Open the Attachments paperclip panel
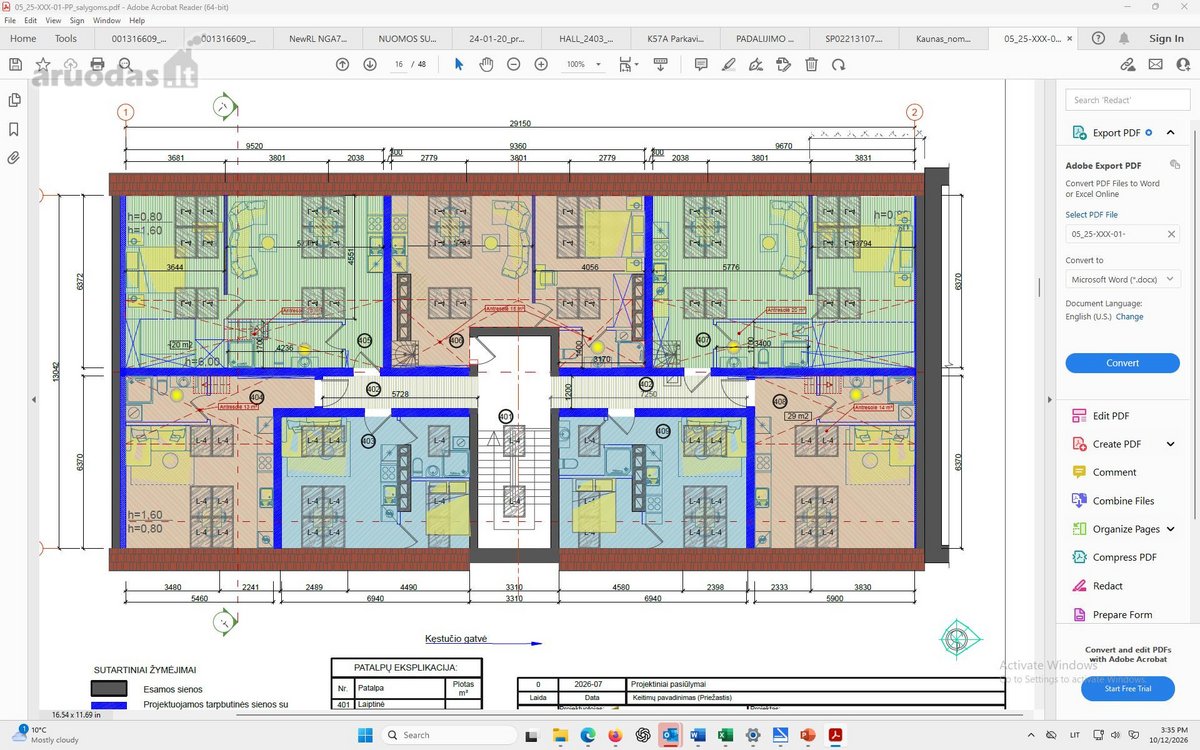The height and width of the screenshot is (750, 1200). (x=14, y=158)
